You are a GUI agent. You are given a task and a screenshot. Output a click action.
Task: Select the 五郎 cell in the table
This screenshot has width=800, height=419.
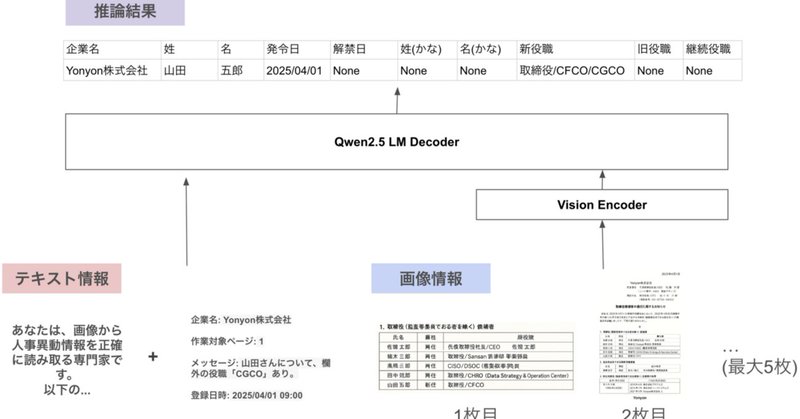(x=241, y=70)
